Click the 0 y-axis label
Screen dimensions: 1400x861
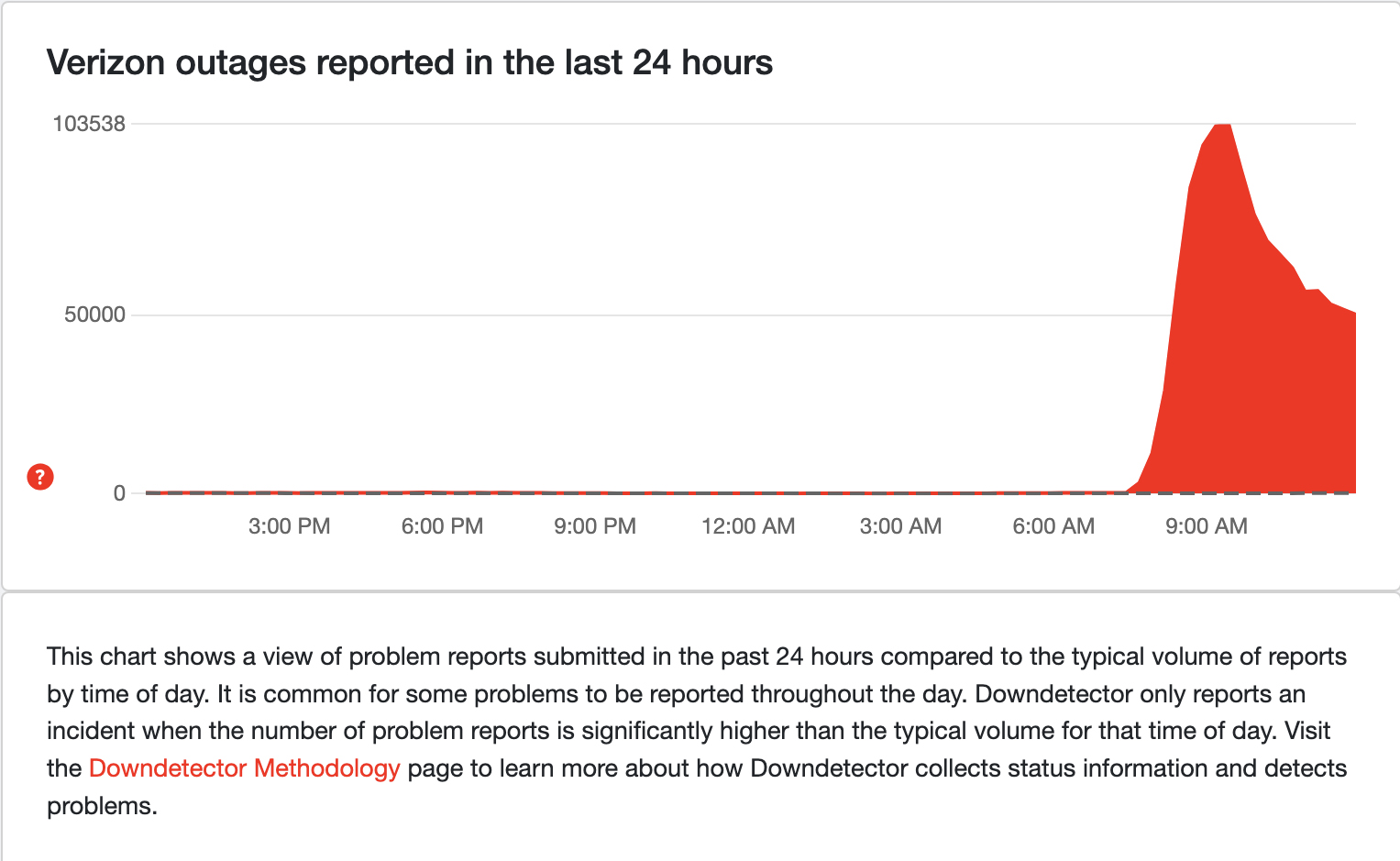tap(119, 493)
